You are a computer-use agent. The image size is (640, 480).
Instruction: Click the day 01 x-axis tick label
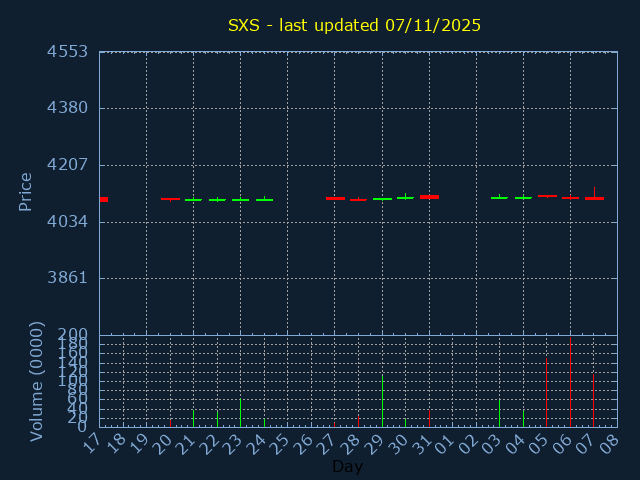(447, 444)
